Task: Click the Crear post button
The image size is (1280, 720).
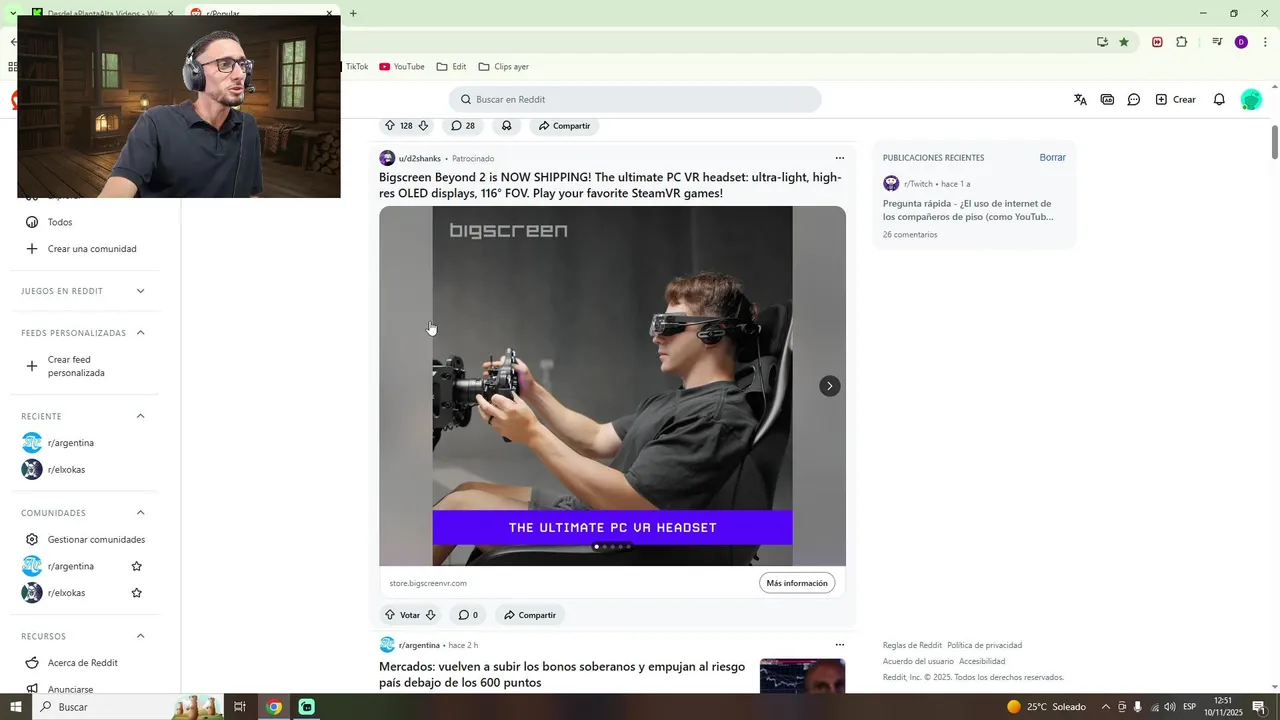Action: pos(1176,100)
